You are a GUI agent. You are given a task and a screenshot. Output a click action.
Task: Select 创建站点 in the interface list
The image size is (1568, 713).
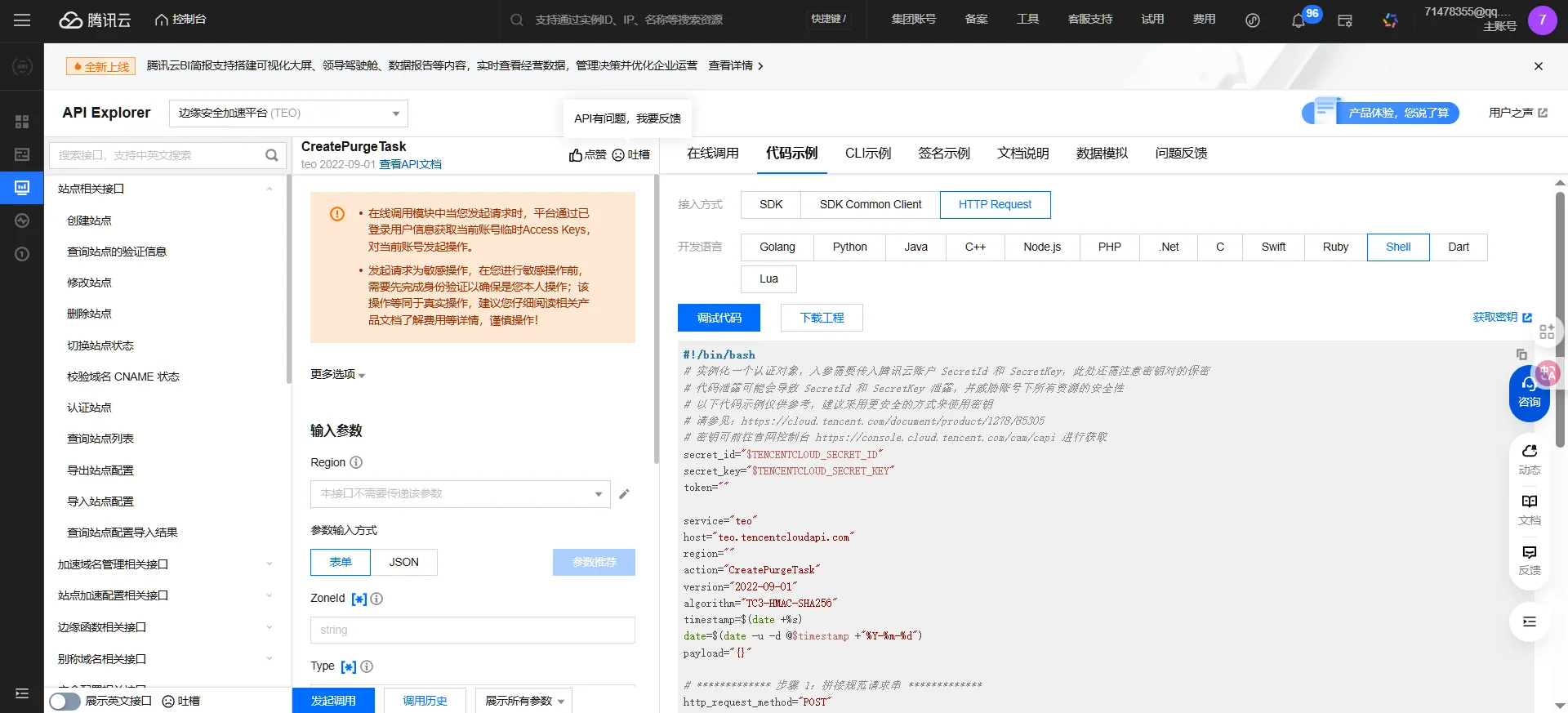click(90, 221)
